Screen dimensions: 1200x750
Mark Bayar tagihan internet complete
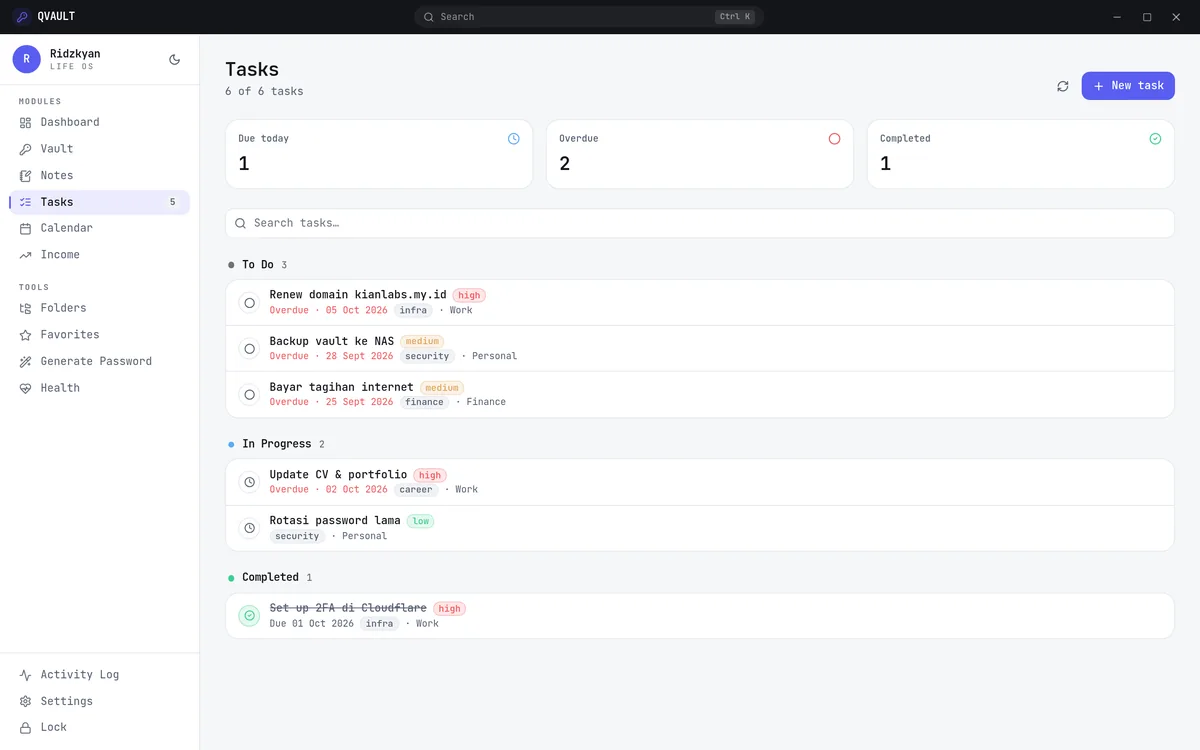pos(249,395)
